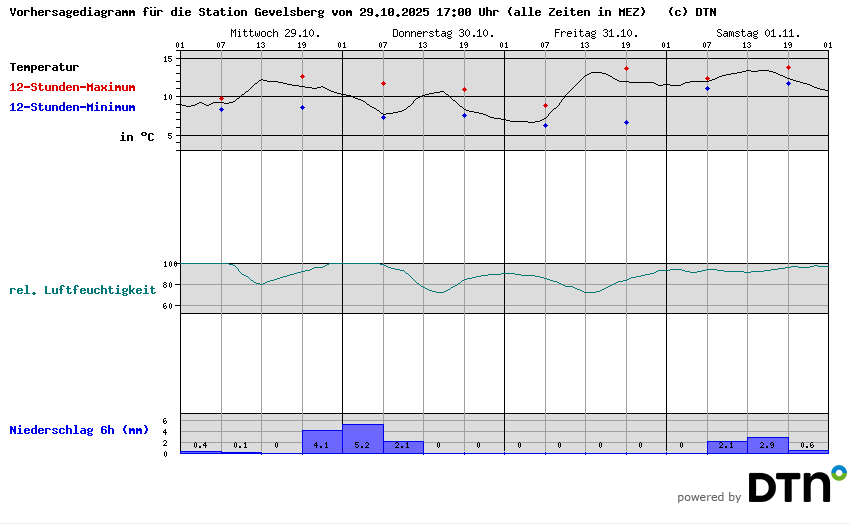This screenshot has width=850, height=524.
Task: Click the 0.1 mm precipitation value
Action: [x=240, y=445]
